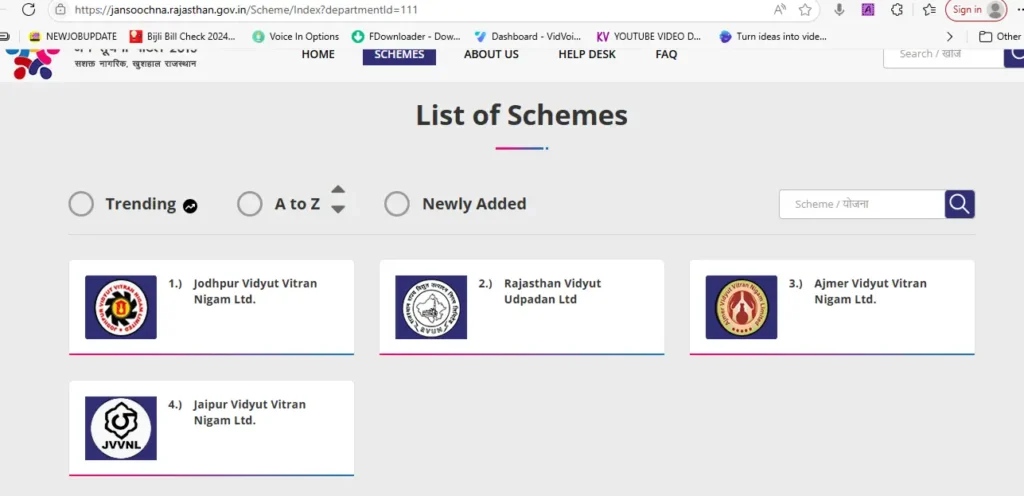Click the ascending sort arrow beside A to Z
Viewport: 1024px width, 496px height.
point(338,190)
